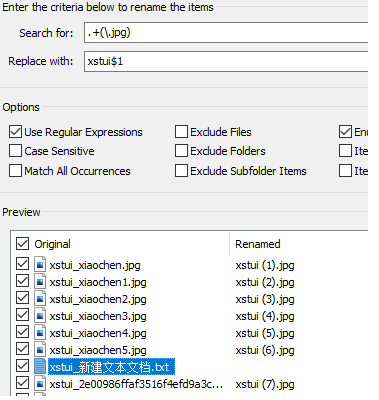Click the text document icon for xstui_新建文本文档.txt

point(40,367)
